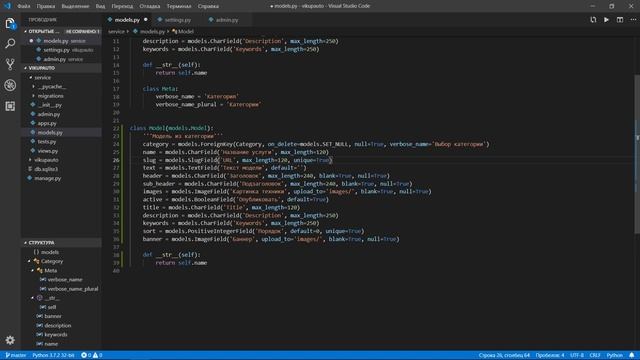Open the editor More Actions ellipsis

[633, 20]
